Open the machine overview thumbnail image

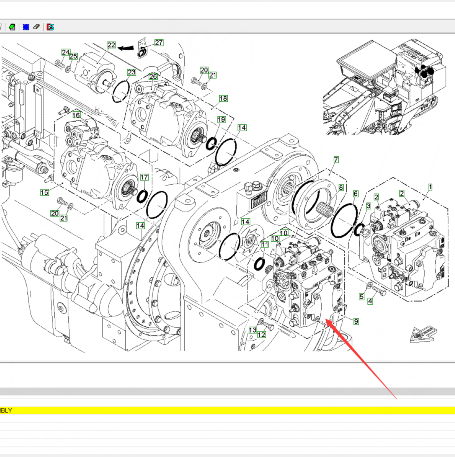(384, 87)
